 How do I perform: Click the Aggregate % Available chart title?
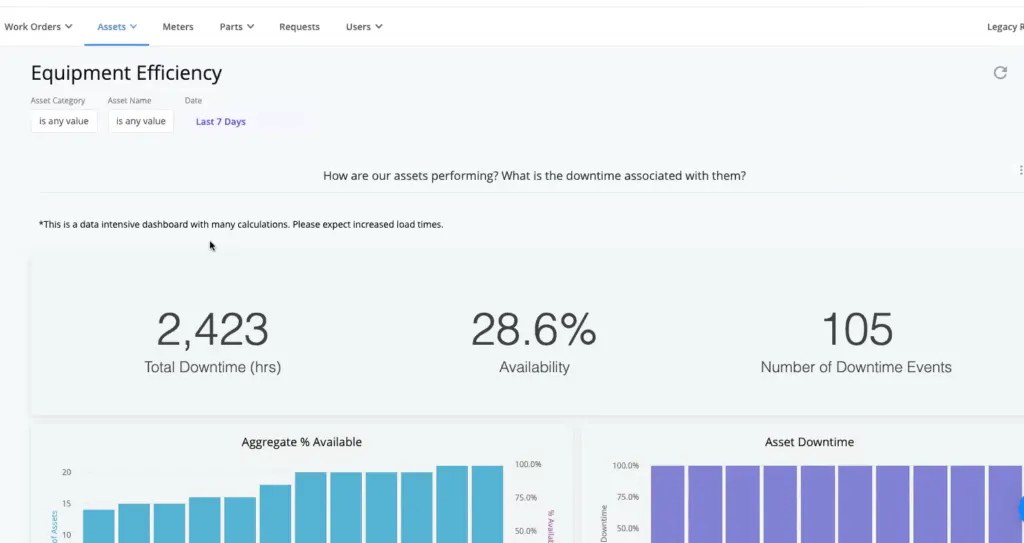tap(301, 442)
